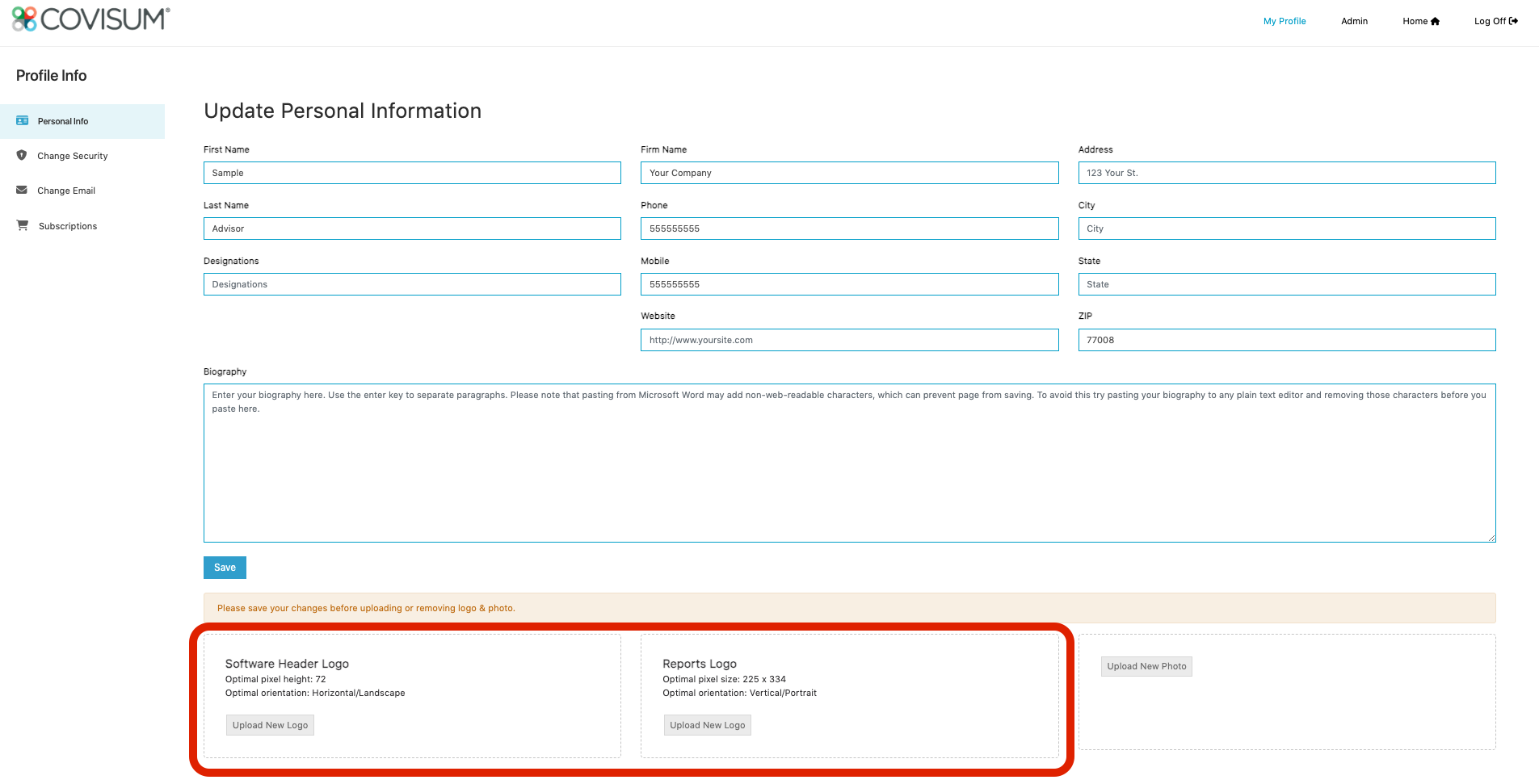This screenshot has width=1539, height=784.
Task: Upload new Reports Logo
Action: [707, 725]
